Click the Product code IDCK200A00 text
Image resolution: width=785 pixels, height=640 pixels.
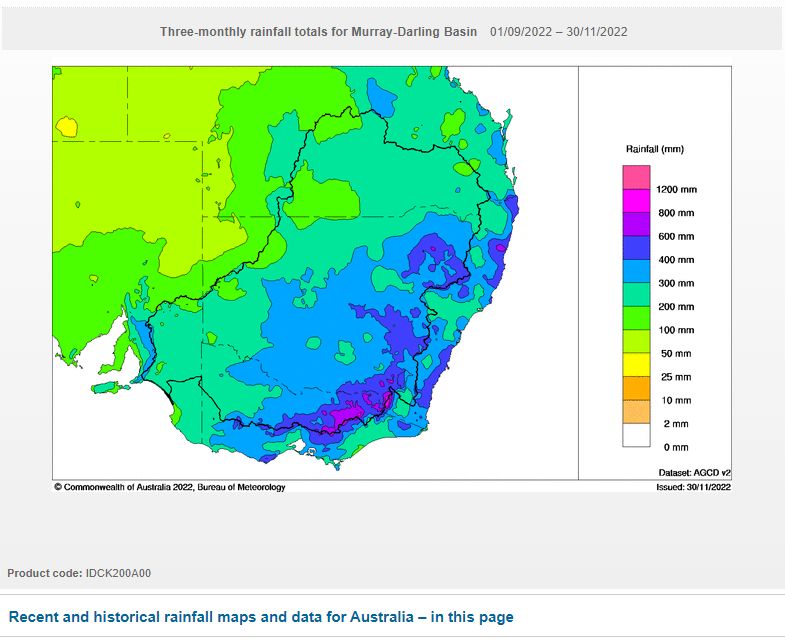79,573
